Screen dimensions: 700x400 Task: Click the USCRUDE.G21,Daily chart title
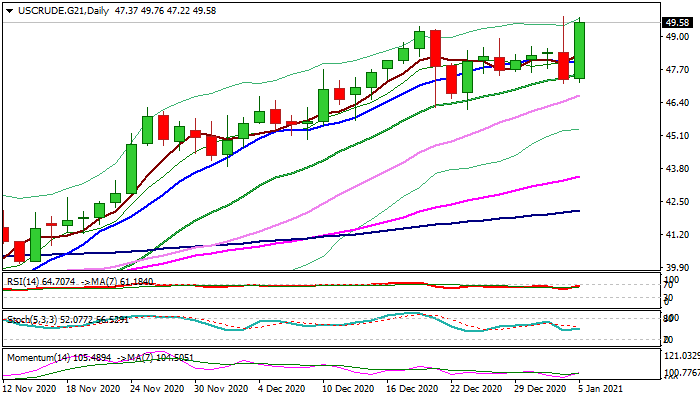tap(57, 10)
